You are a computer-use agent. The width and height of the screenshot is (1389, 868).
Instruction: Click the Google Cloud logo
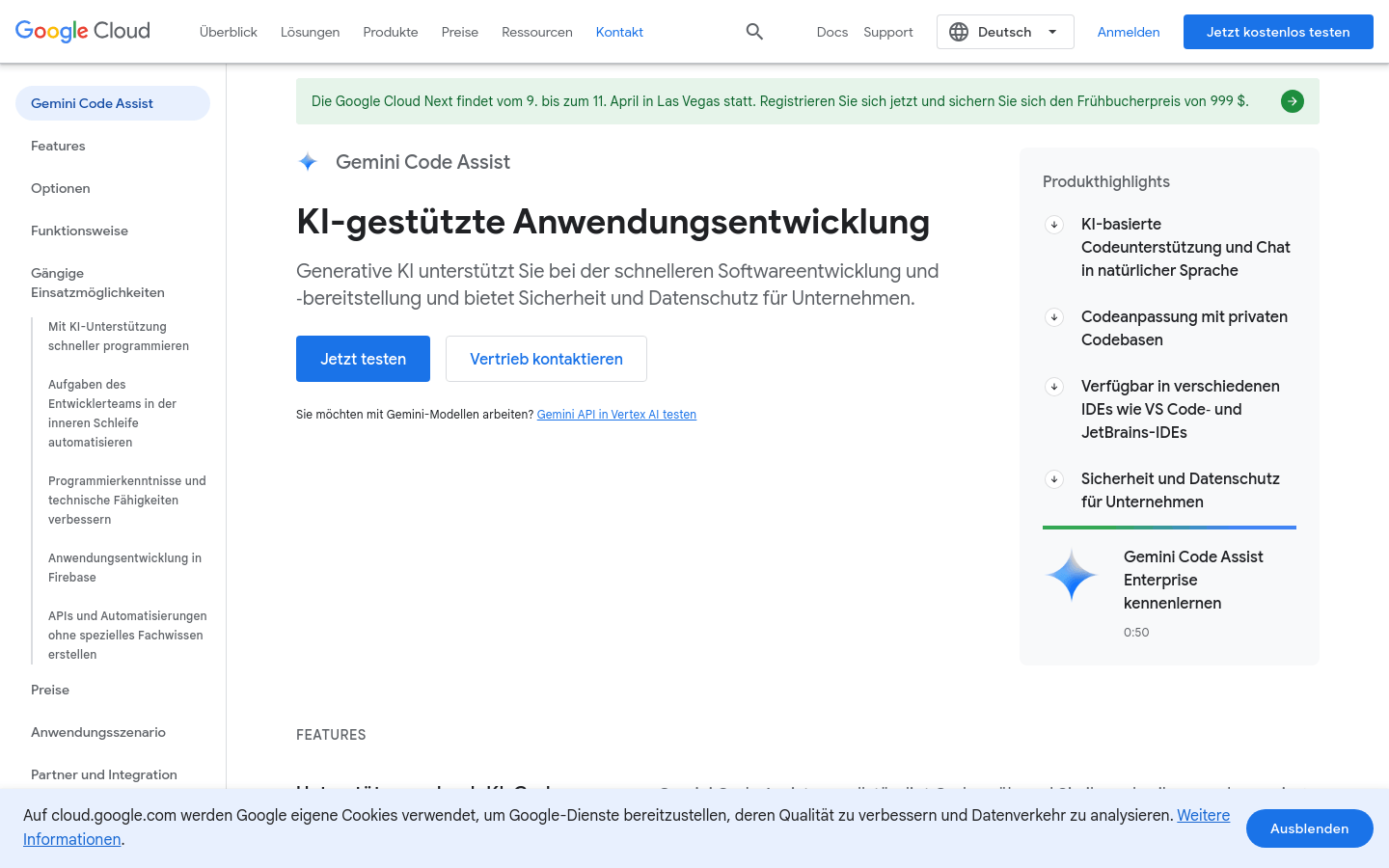83,31
